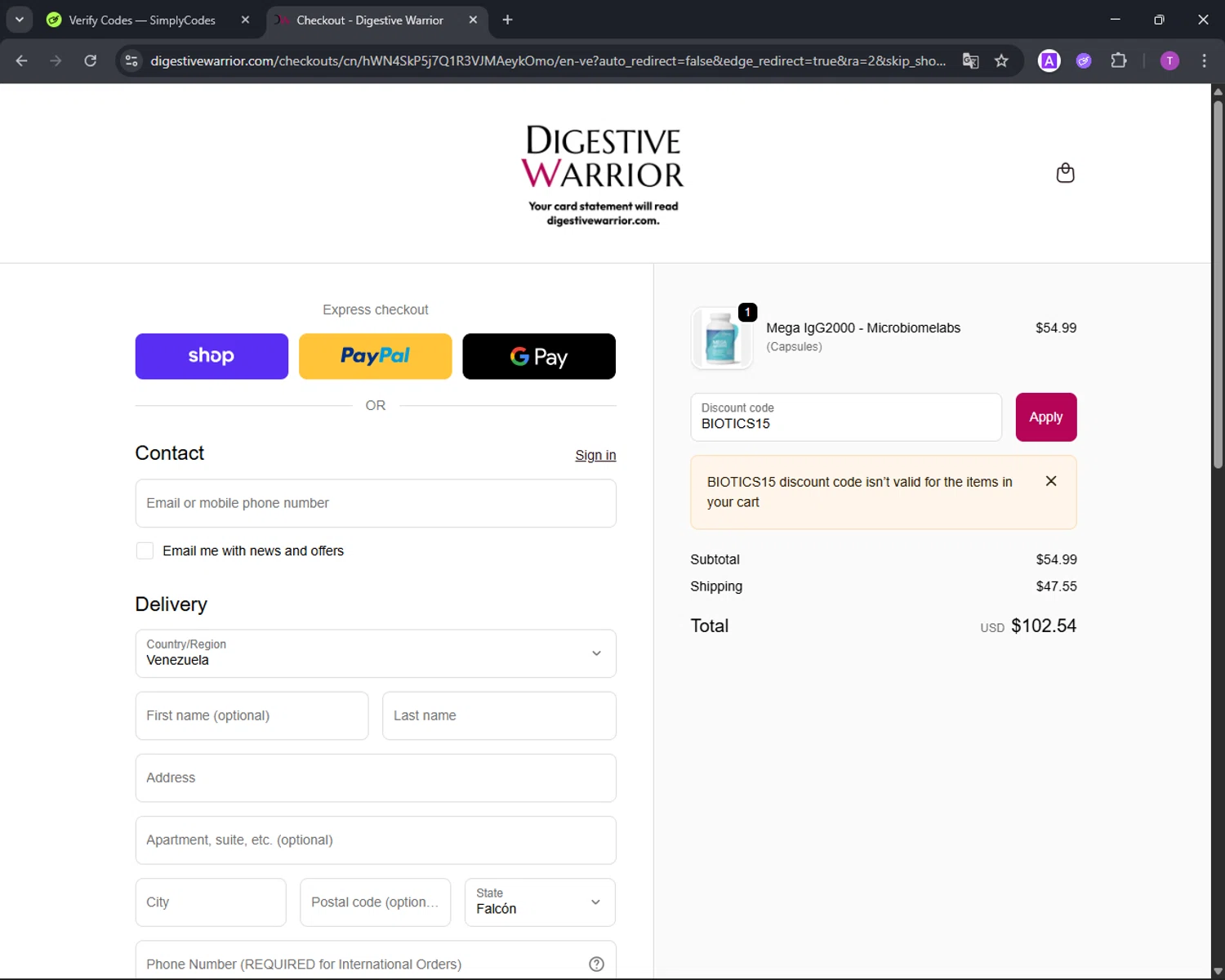
Task: Bookmark this page with the star icon
Action: 1001,61
